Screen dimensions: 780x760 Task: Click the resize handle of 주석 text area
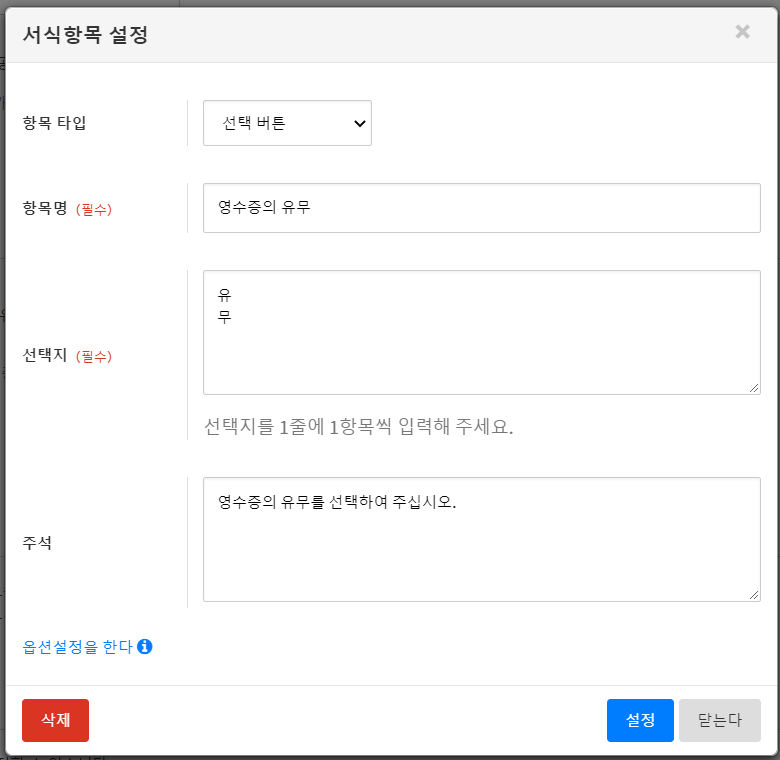point(754,595)
